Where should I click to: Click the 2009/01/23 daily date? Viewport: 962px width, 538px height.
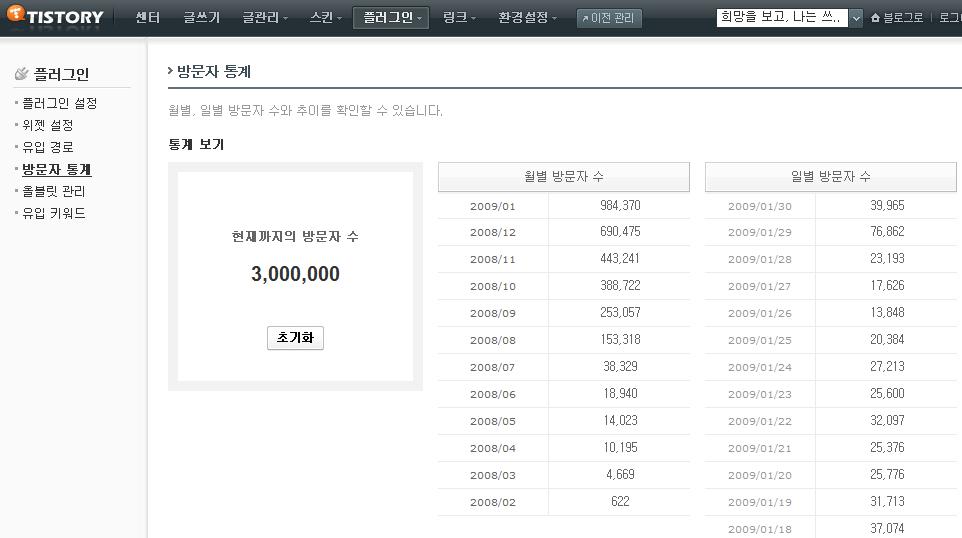click(x=760, y=394)
